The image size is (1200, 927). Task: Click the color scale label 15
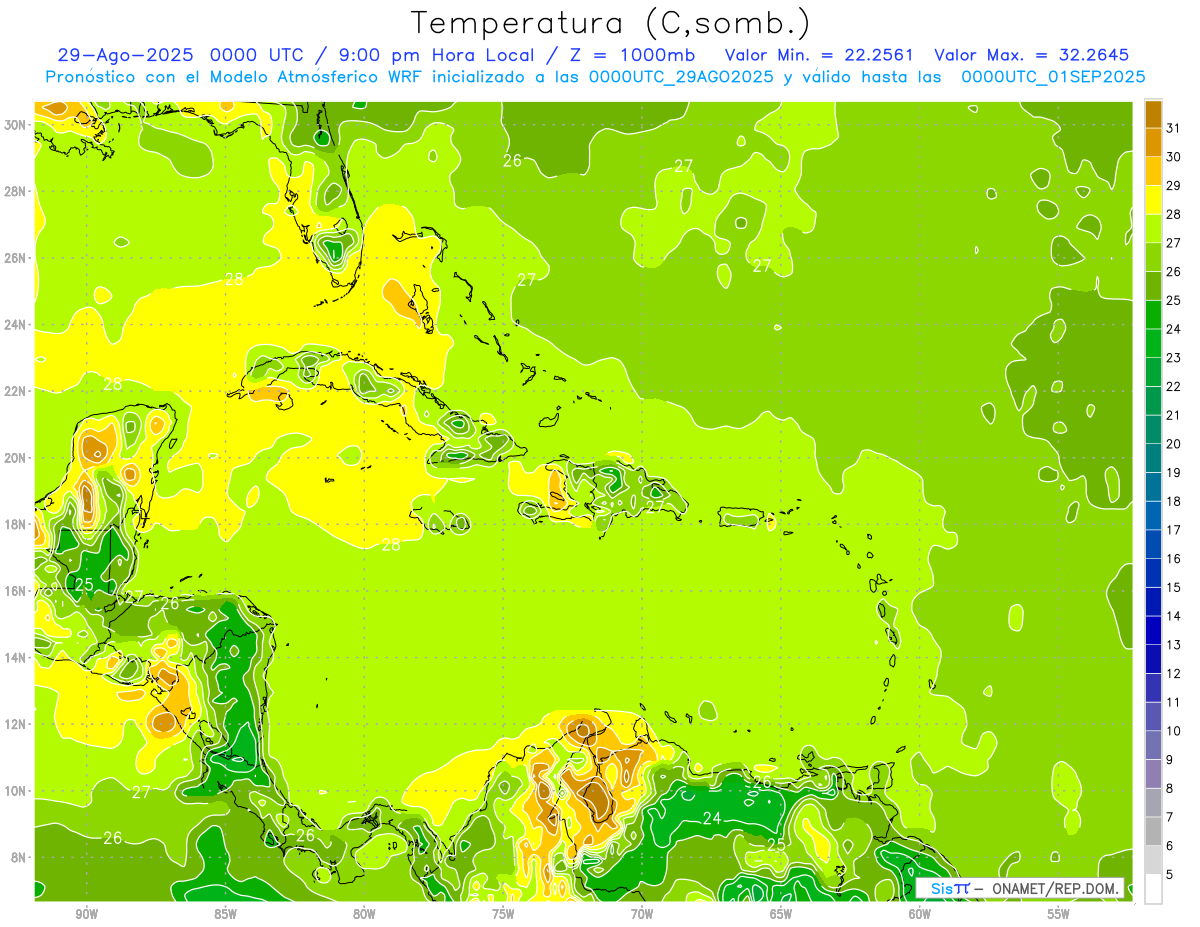(x=1173, y=587)
